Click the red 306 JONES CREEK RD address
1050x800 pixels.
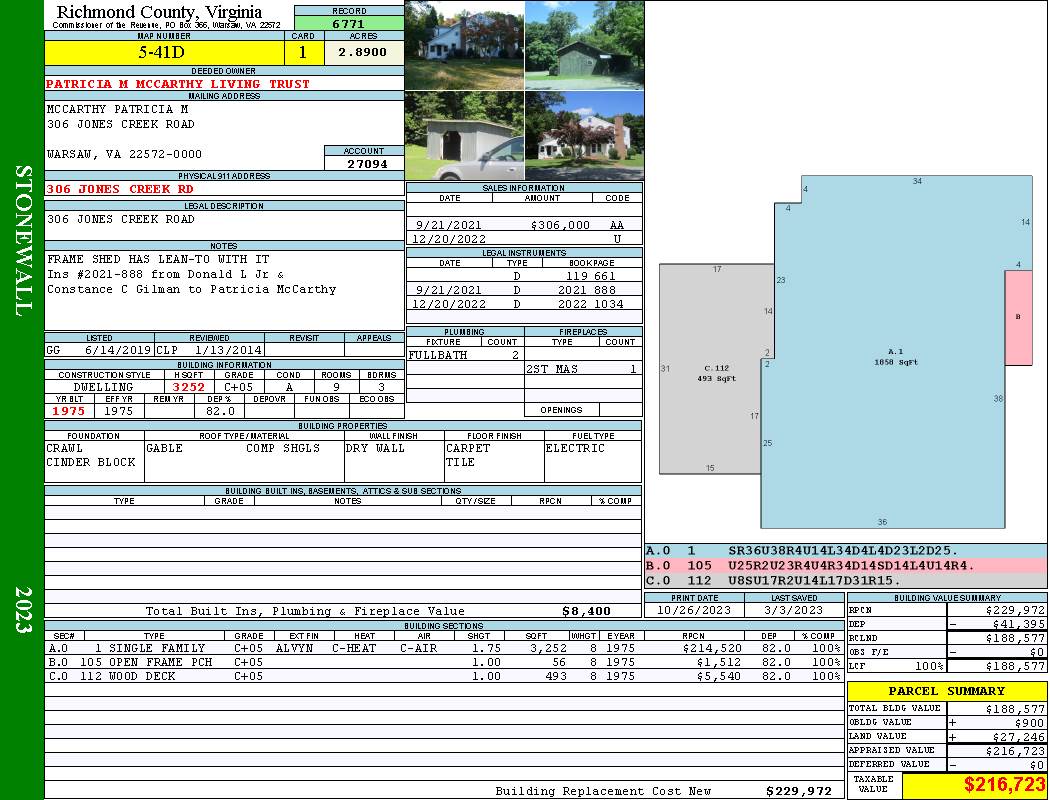120,189
